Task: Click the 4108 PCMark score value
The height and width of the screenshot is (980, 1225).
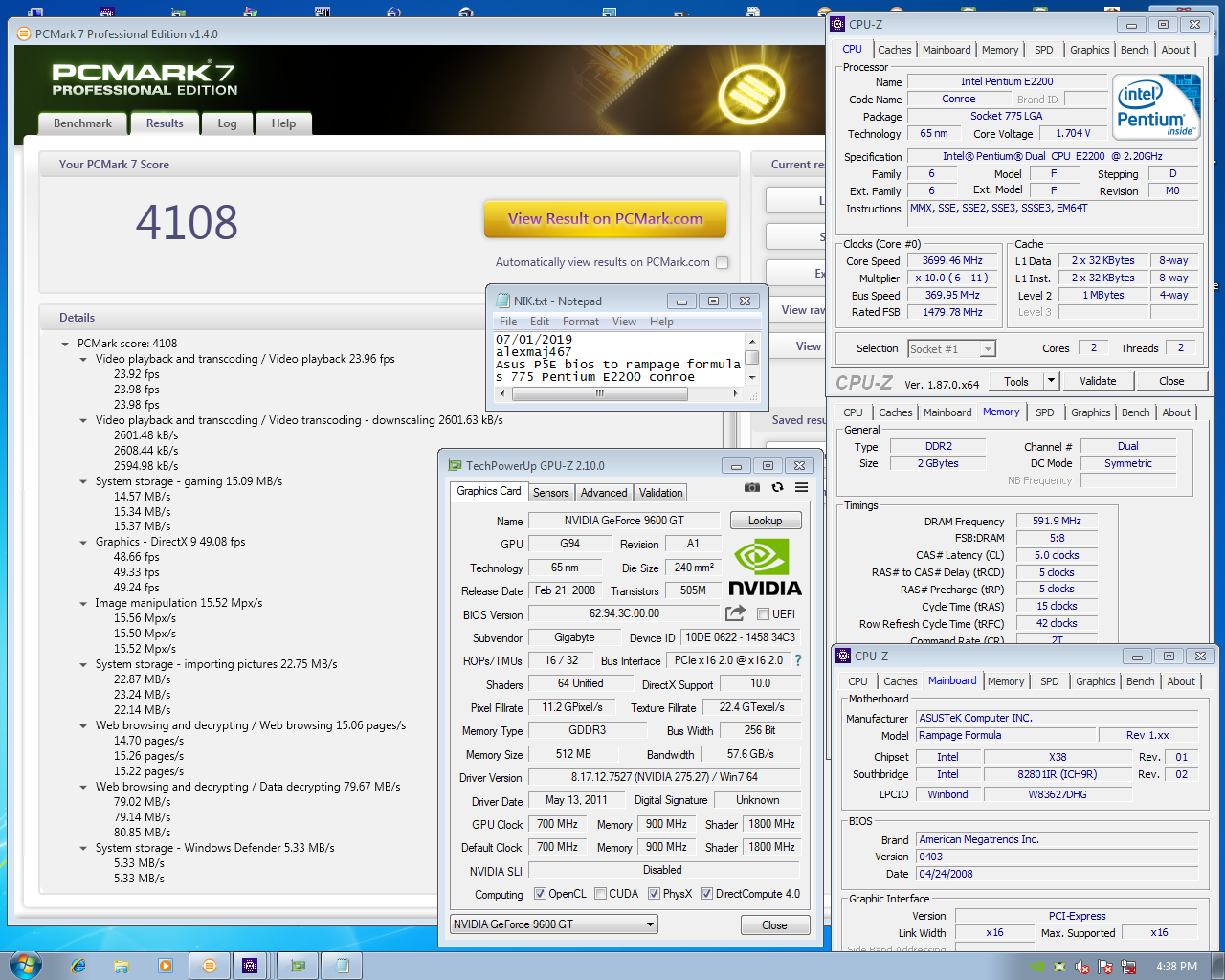Action: click(x=187, y=222)
